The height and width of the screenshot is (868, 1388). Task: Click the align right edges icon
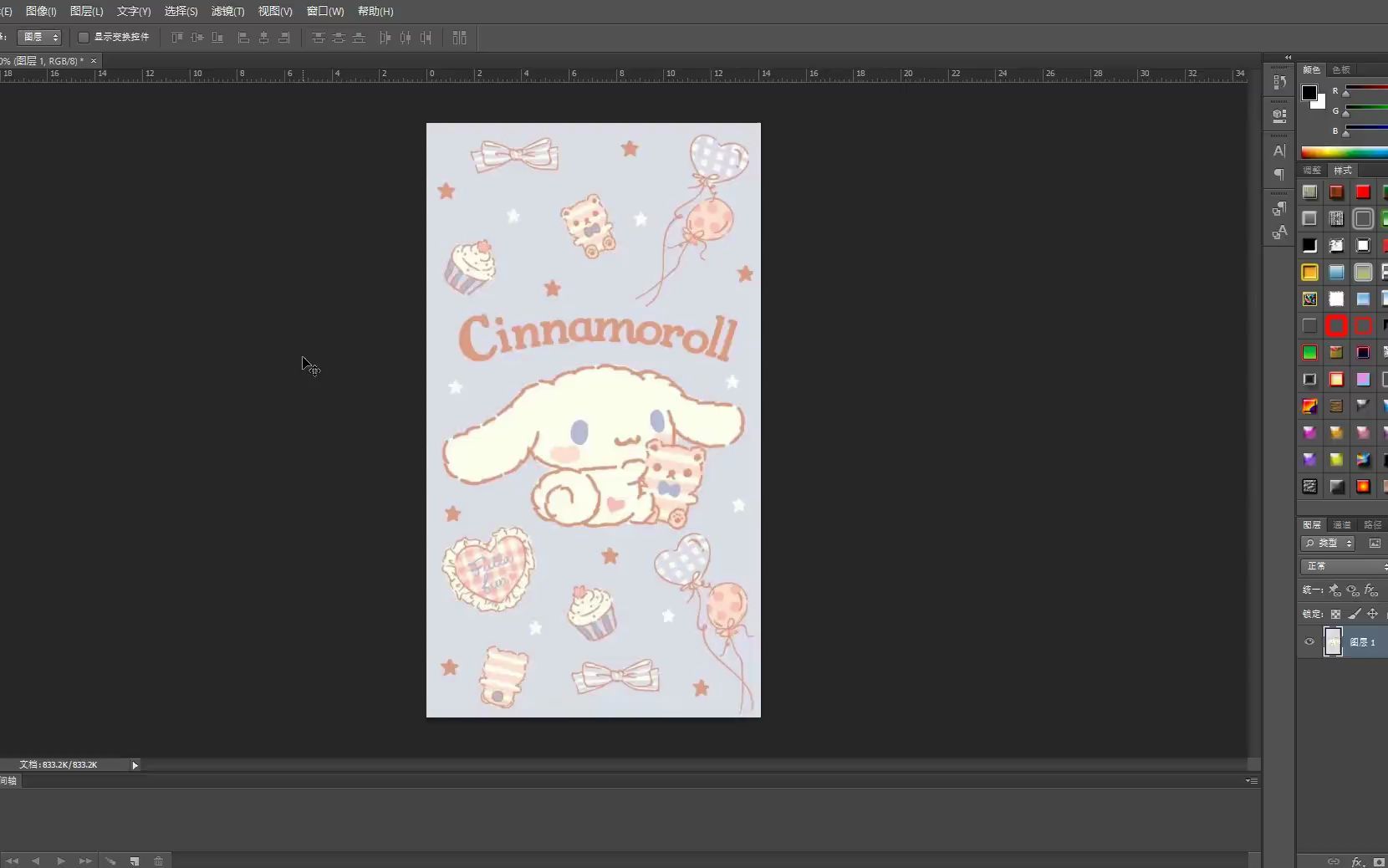pos(283,38)
